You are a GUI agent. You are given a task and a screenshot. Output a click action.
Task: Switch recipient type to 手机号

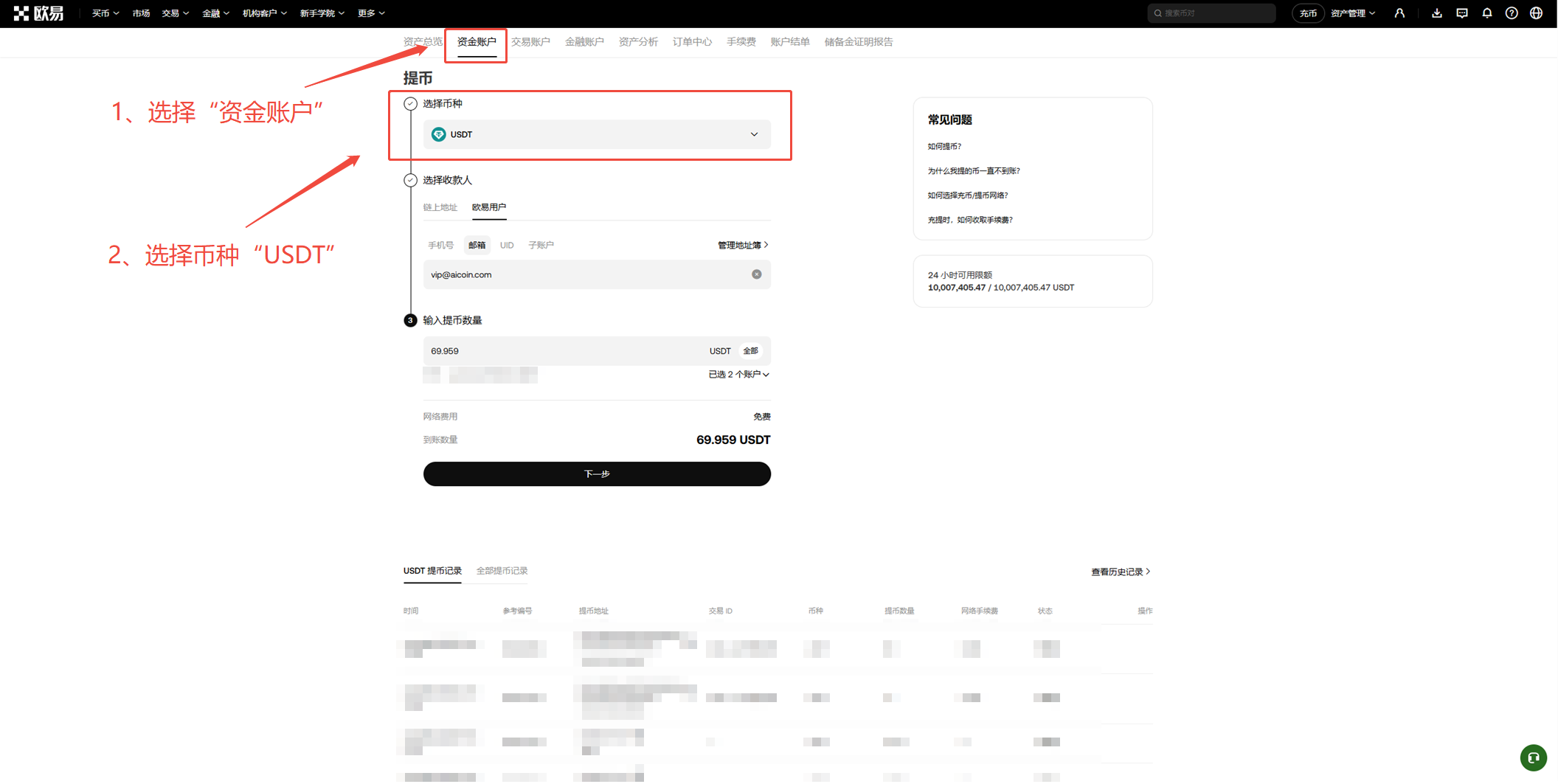440,244
